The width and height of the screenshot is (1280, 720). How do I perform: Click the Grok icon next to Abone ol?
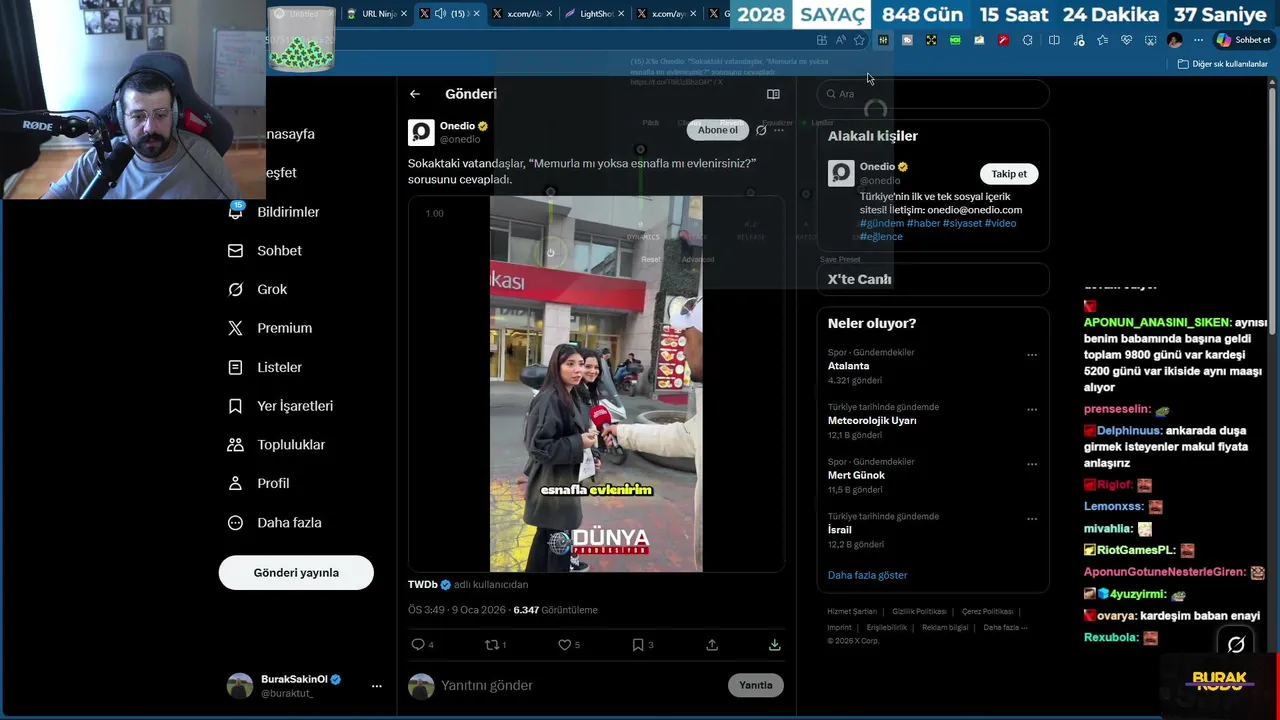coord(761,130)
